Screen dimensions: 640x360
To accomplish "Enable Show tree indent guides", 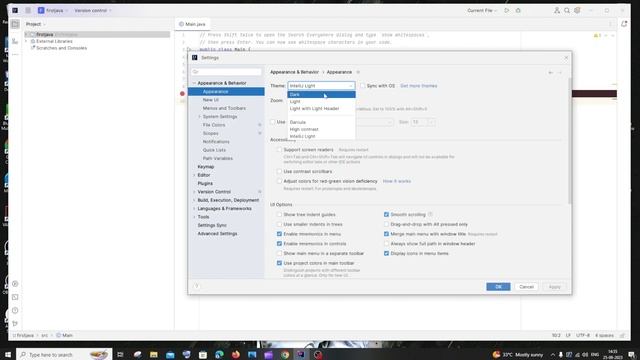I will 279,214.
